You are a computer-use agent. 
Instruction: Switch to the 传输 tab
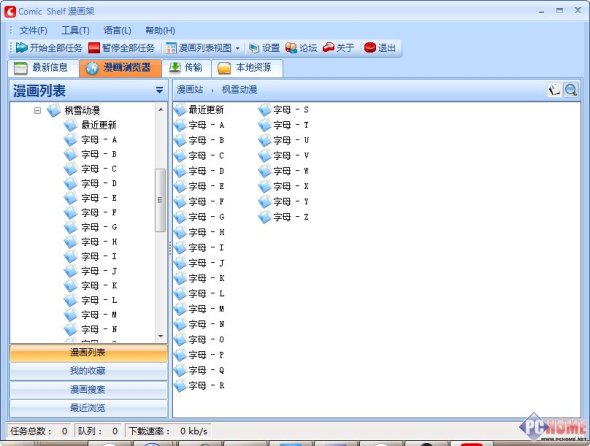tap(187, 68)
